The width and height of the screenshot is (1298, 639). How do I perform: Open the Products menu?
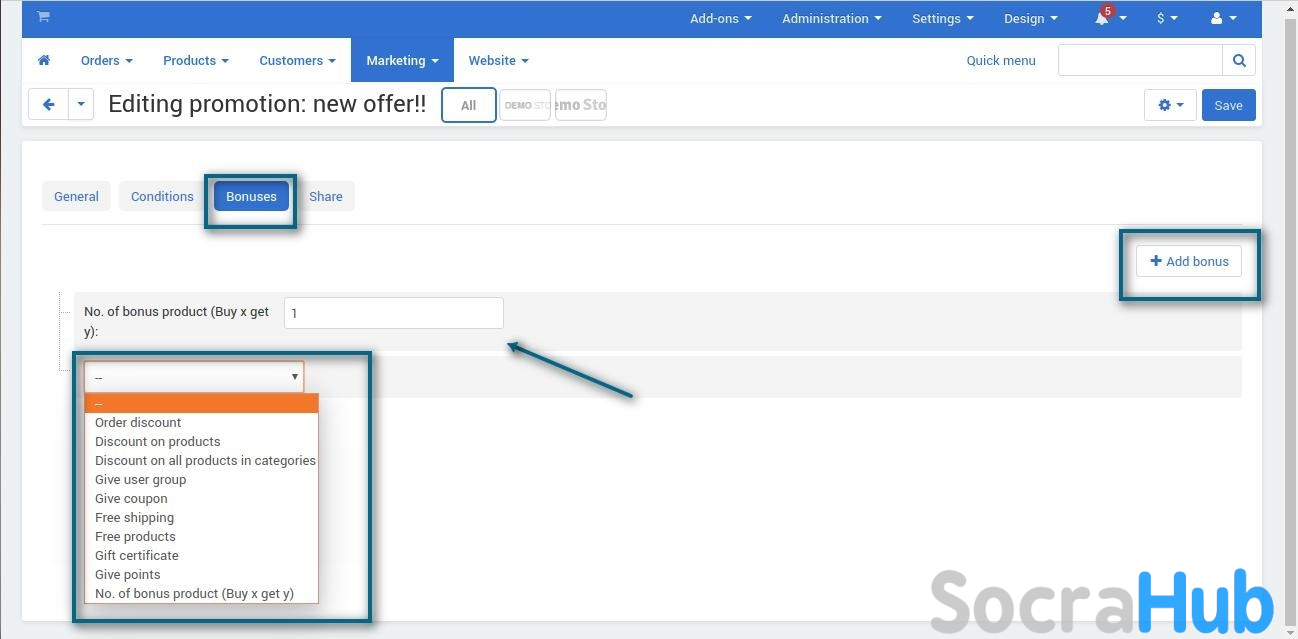click(195, 60)
